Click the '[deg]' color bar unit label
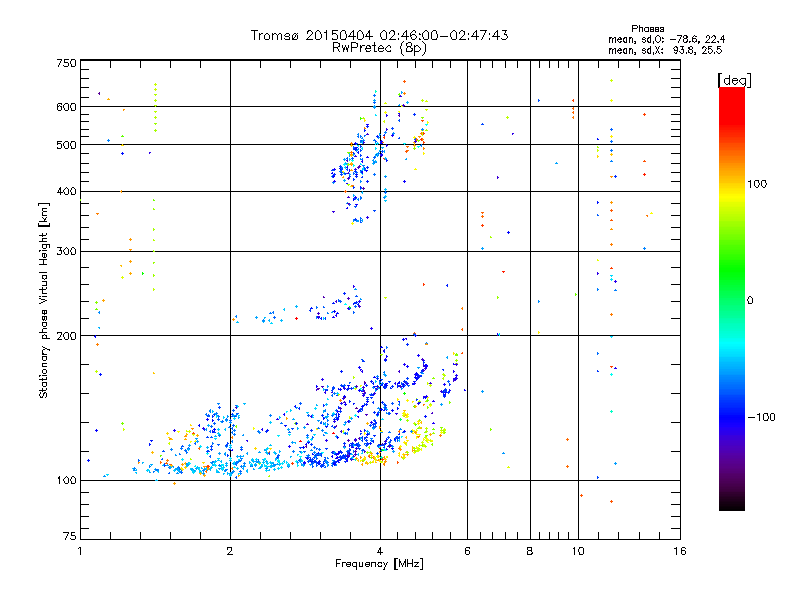Screen dimensions: 800x600 [734, 80]
